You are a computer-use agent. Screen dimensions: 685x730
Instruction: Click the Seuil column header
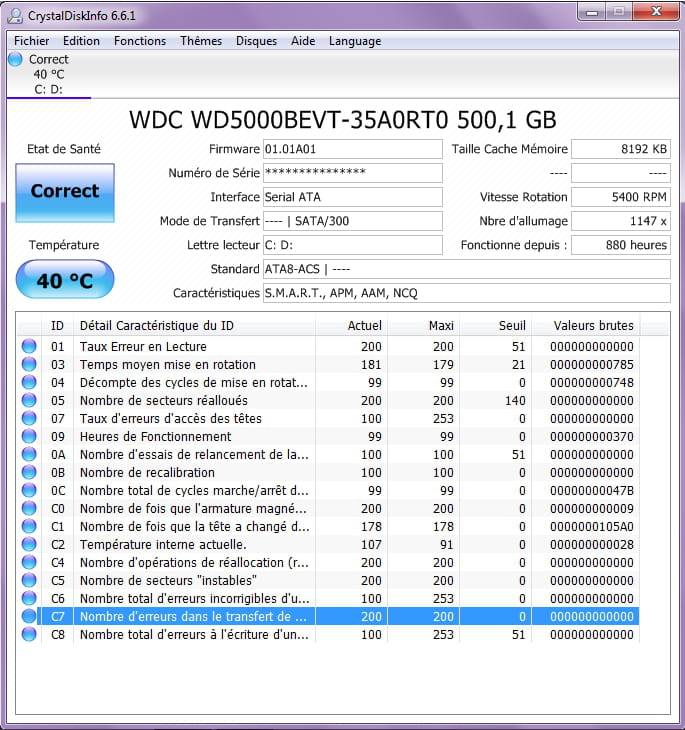(512, 325)
